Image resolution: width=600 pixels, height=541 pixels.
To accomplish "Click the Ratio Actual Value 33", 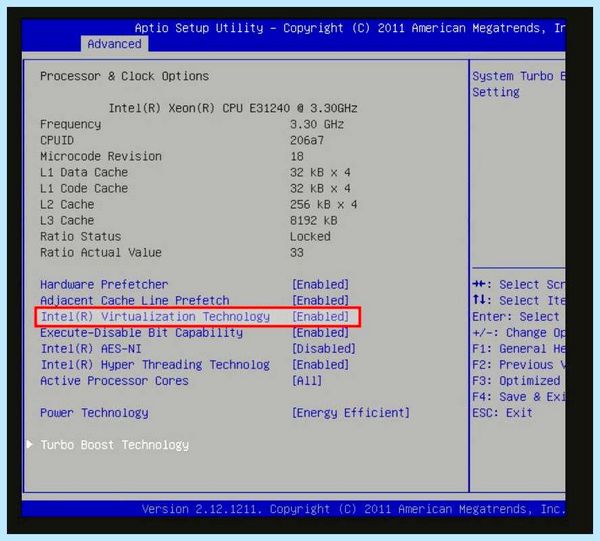I will tap(297, 253).
